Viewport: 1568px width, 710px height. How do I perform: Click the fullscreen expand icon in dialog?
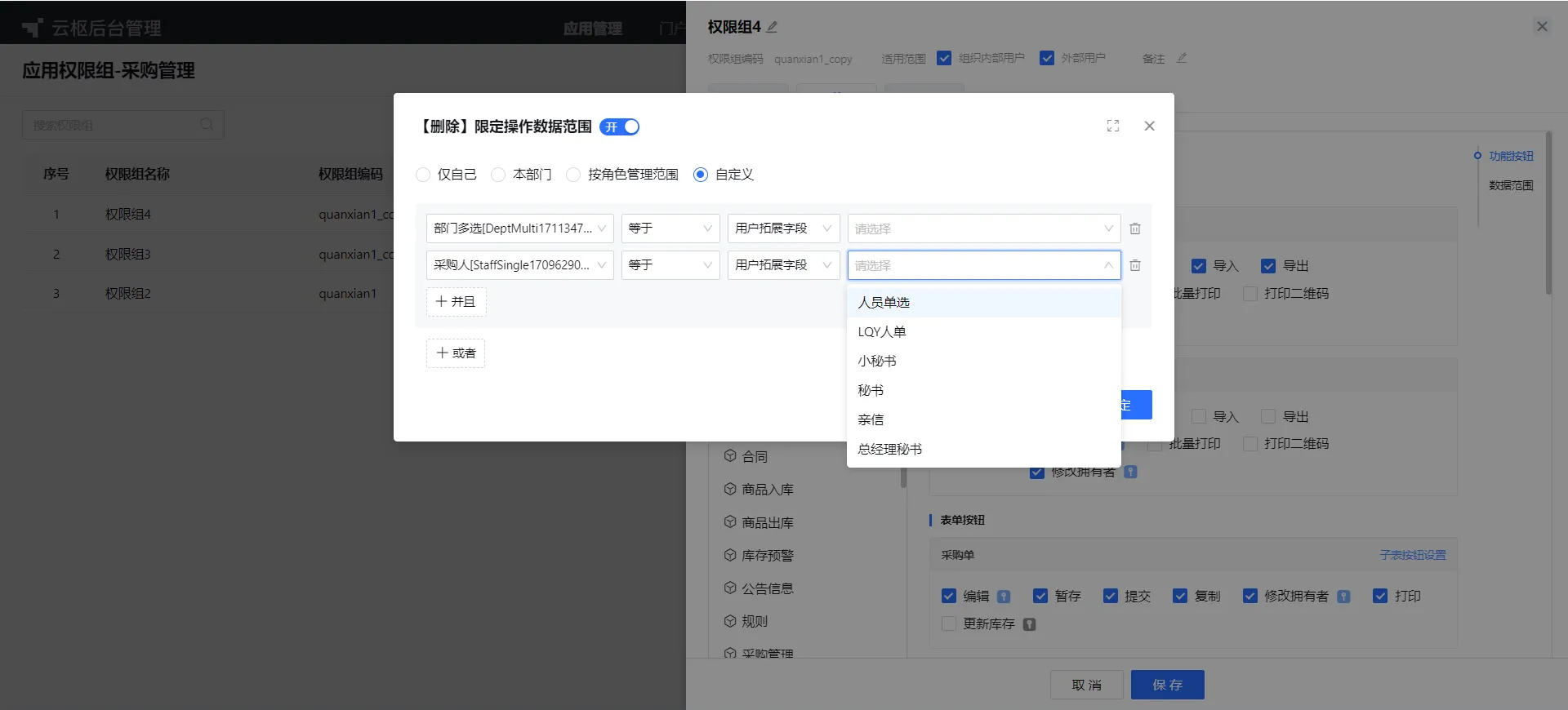[x=1113, y=126]
